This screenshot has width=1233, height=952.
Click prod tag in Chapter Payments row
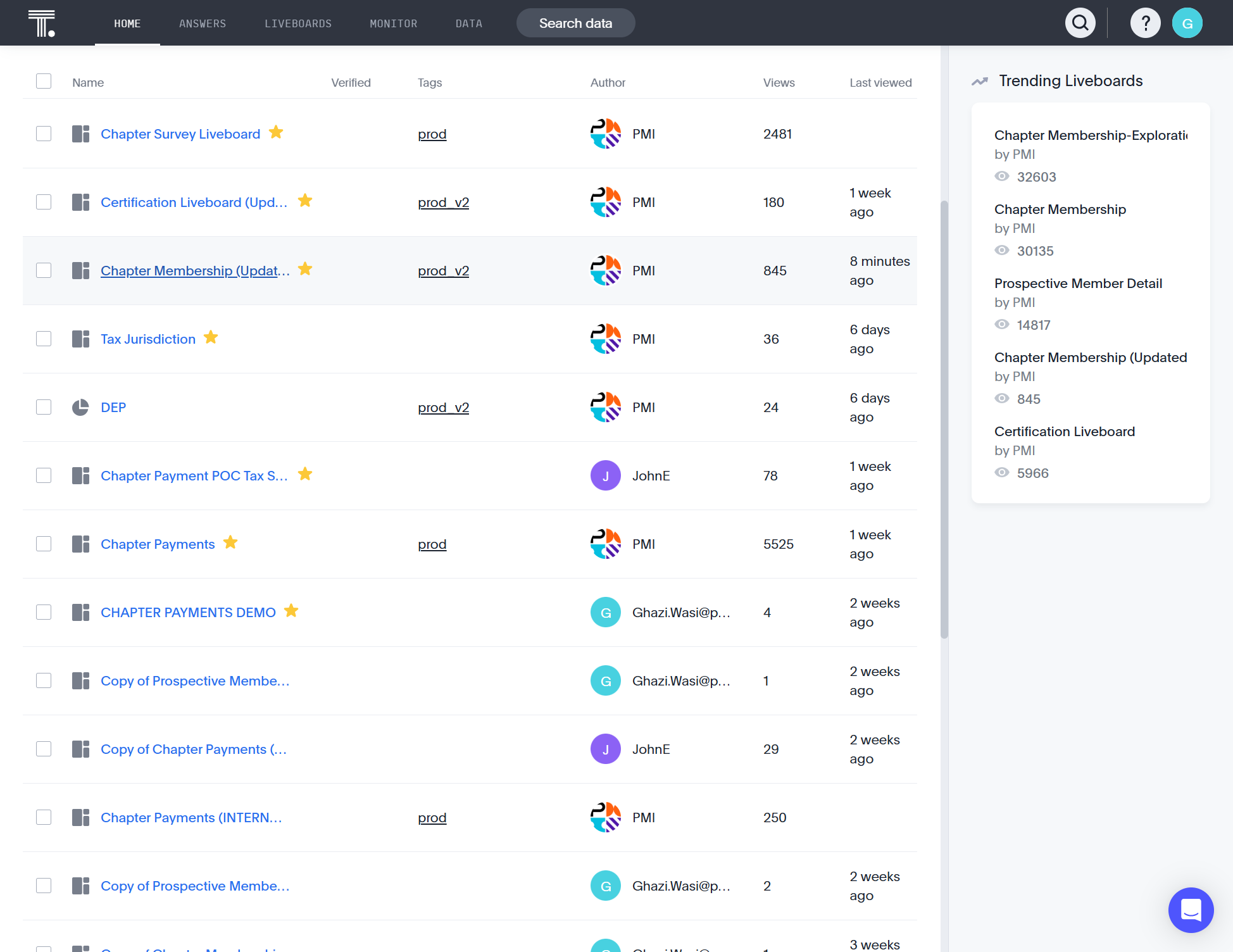coord(432,544)
